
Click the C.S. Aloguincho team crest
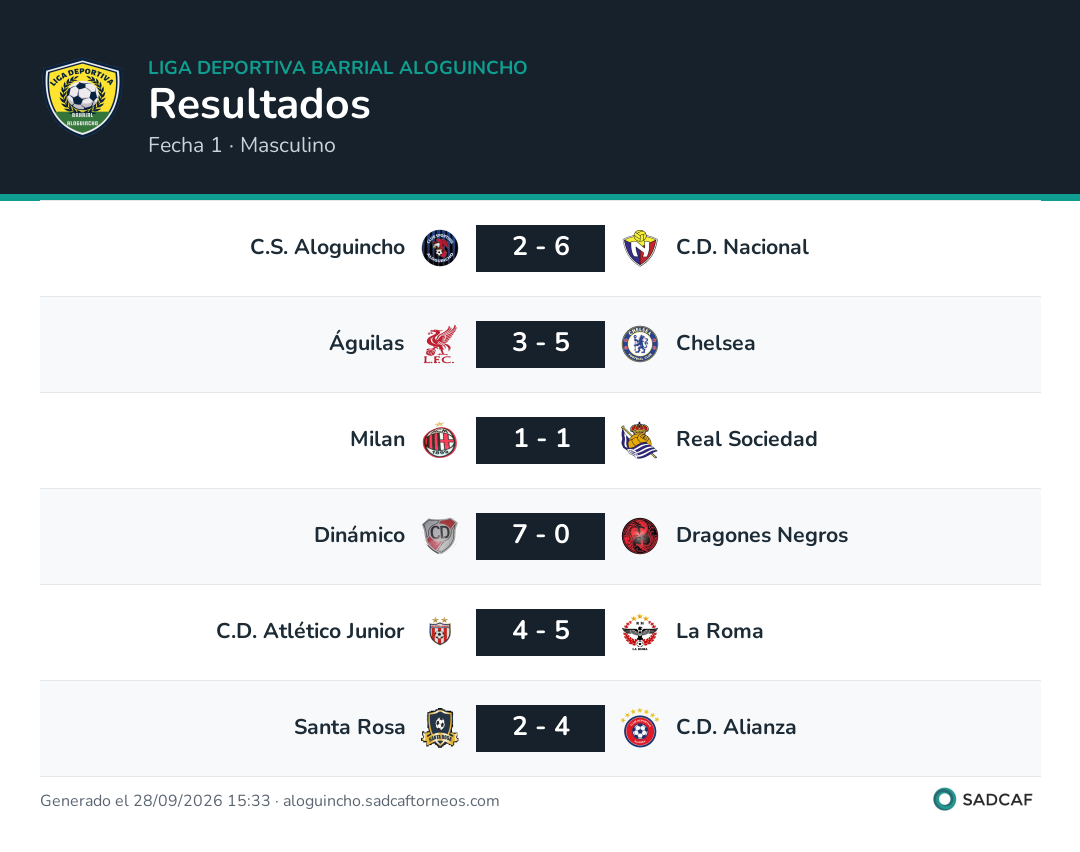(439, 248)
